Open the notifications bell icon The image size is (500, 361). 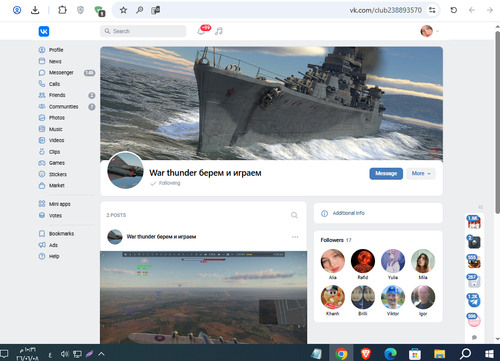coord(201,31)
